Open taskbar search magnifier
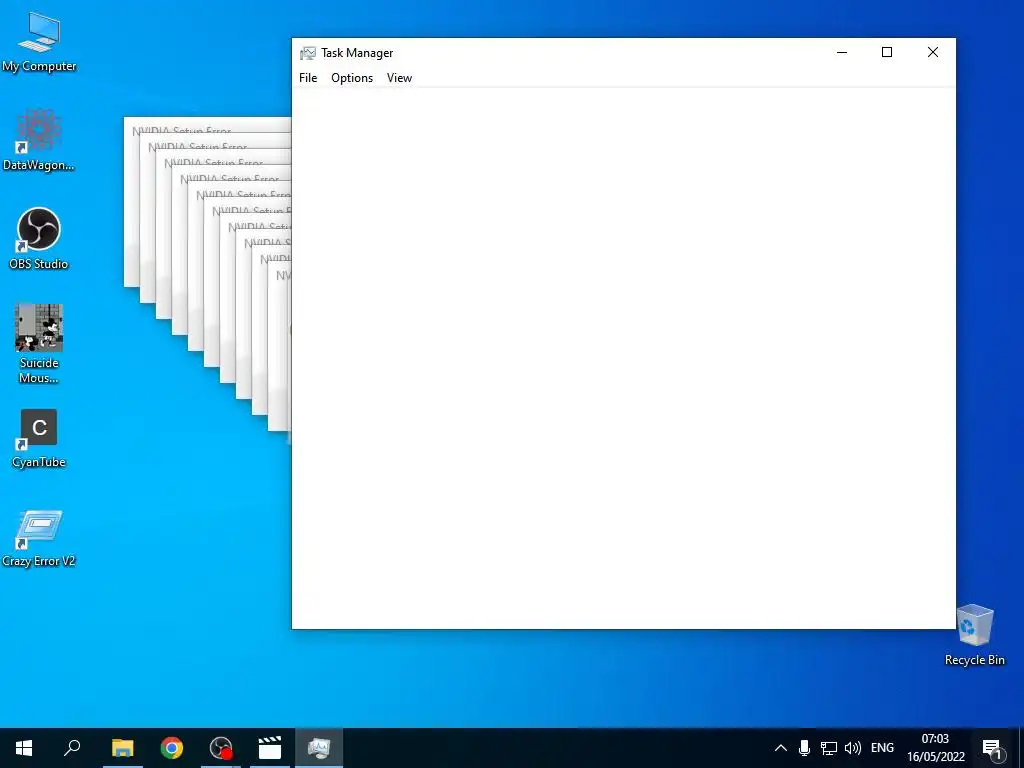This screenshot has width=1024, height=768. pyautogui.click(x=72, y=748)
